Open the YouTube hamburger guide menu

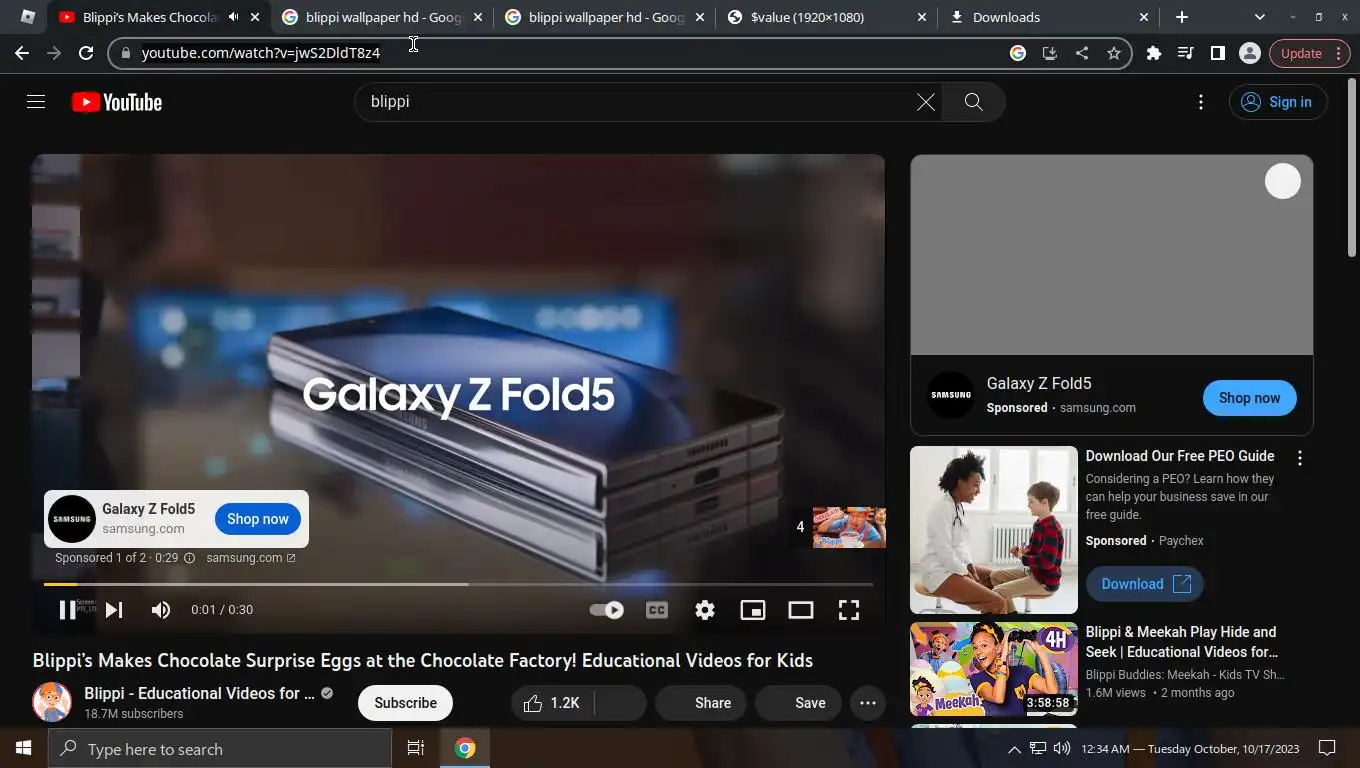point(36,101)
